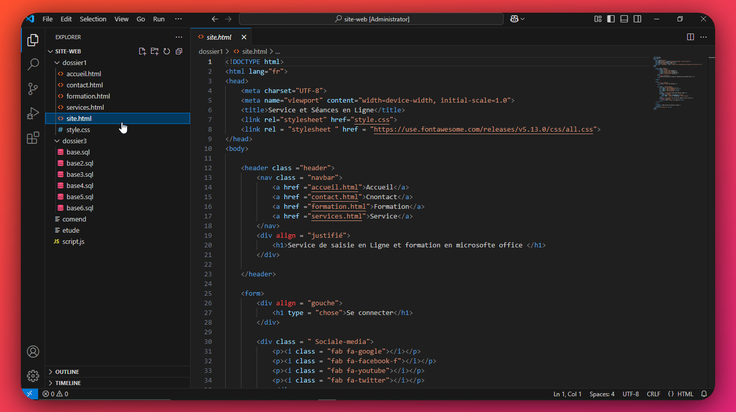Viewport: 736px width, 412px height.
Task: Open the Manage settings gear
Action: [x=33, y=375]
